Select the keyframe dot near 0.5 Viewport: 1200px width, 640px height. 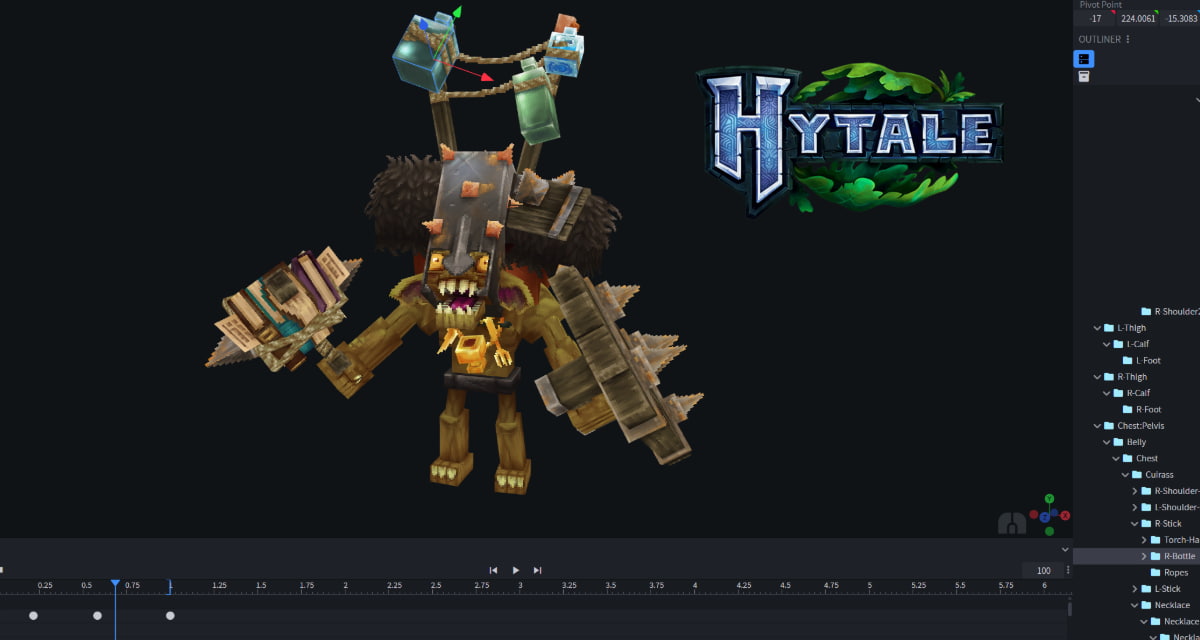tap(97, 616)
